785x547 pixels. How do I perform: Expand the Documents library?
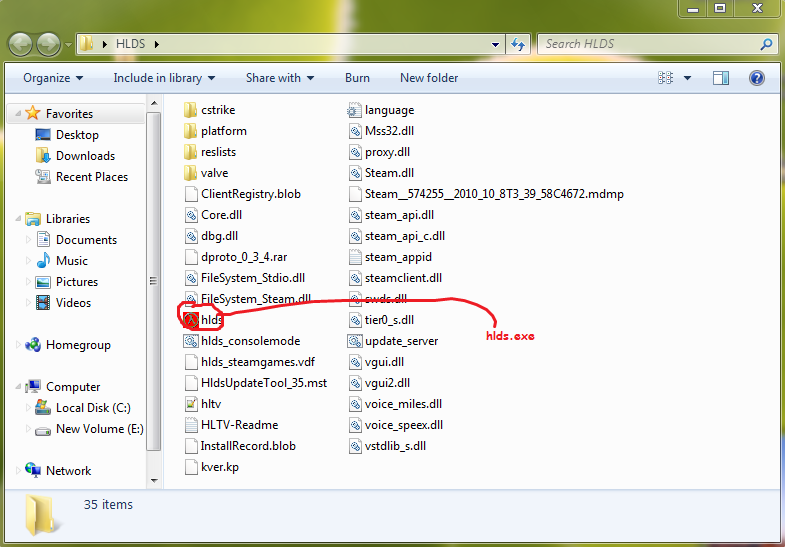click(x=28, y=240)
